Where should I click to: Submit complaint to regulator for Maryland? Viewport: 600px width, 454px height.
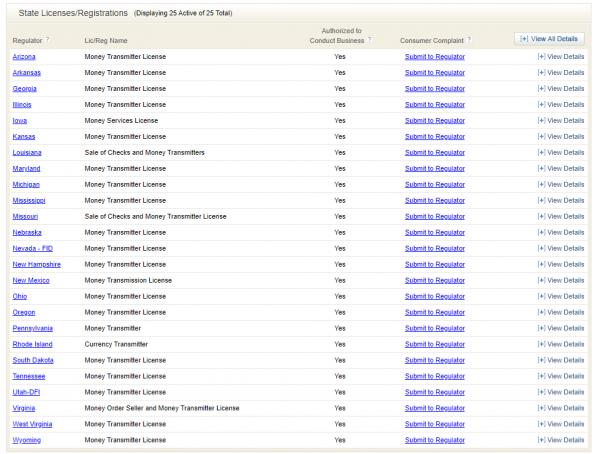coord(435,169)
